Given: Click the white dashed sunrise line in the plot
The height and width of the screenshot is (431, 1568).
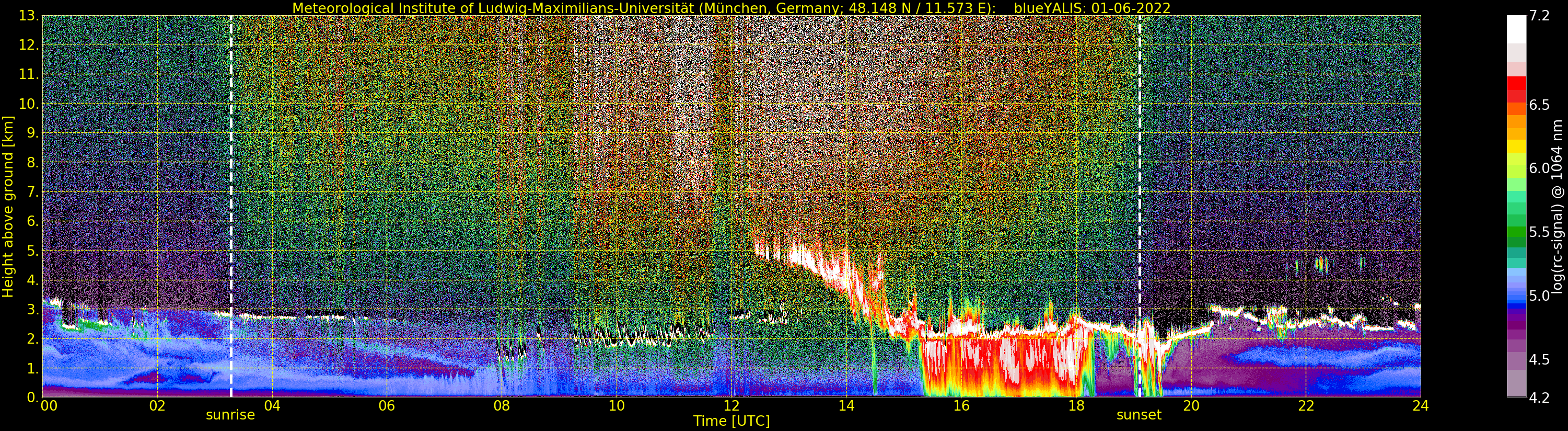Looking at the screenshot, I should pos(231,206).
